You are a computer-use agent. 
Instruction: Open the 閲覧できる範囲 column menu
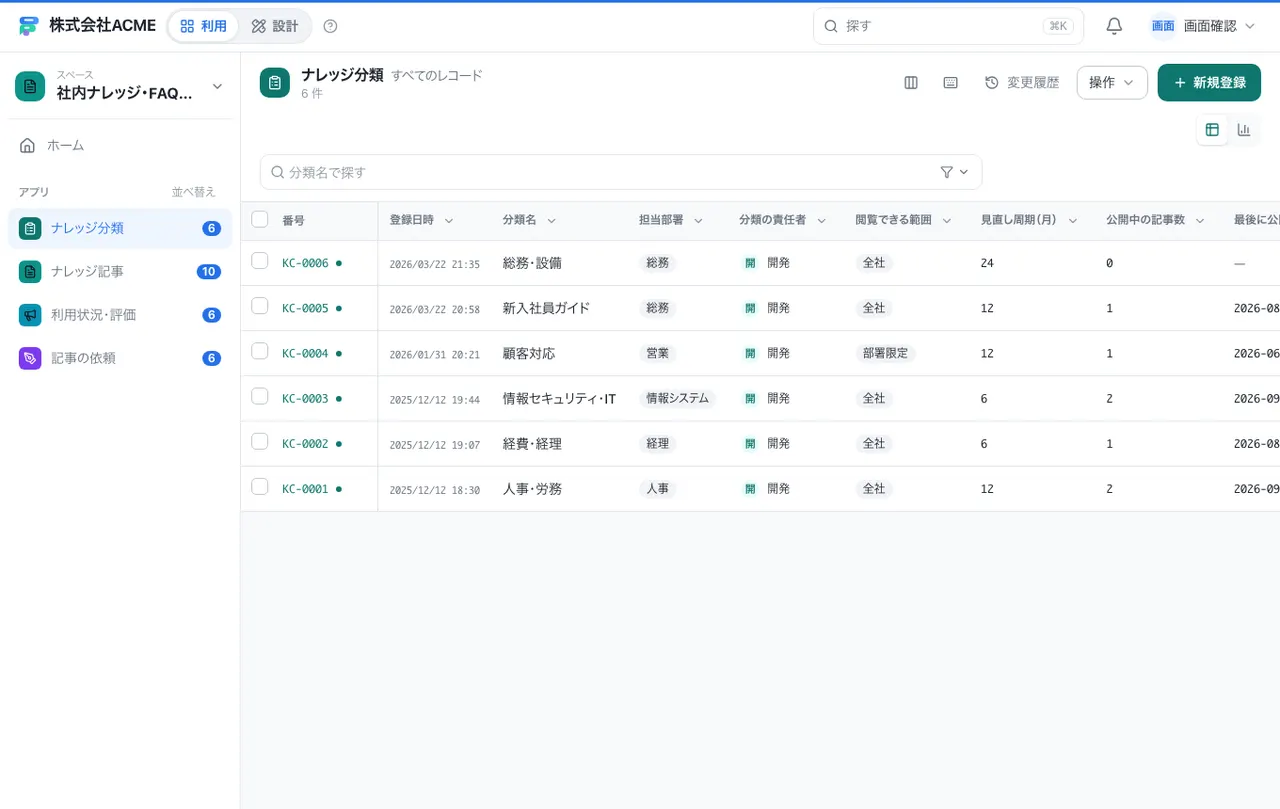[946, 220]
